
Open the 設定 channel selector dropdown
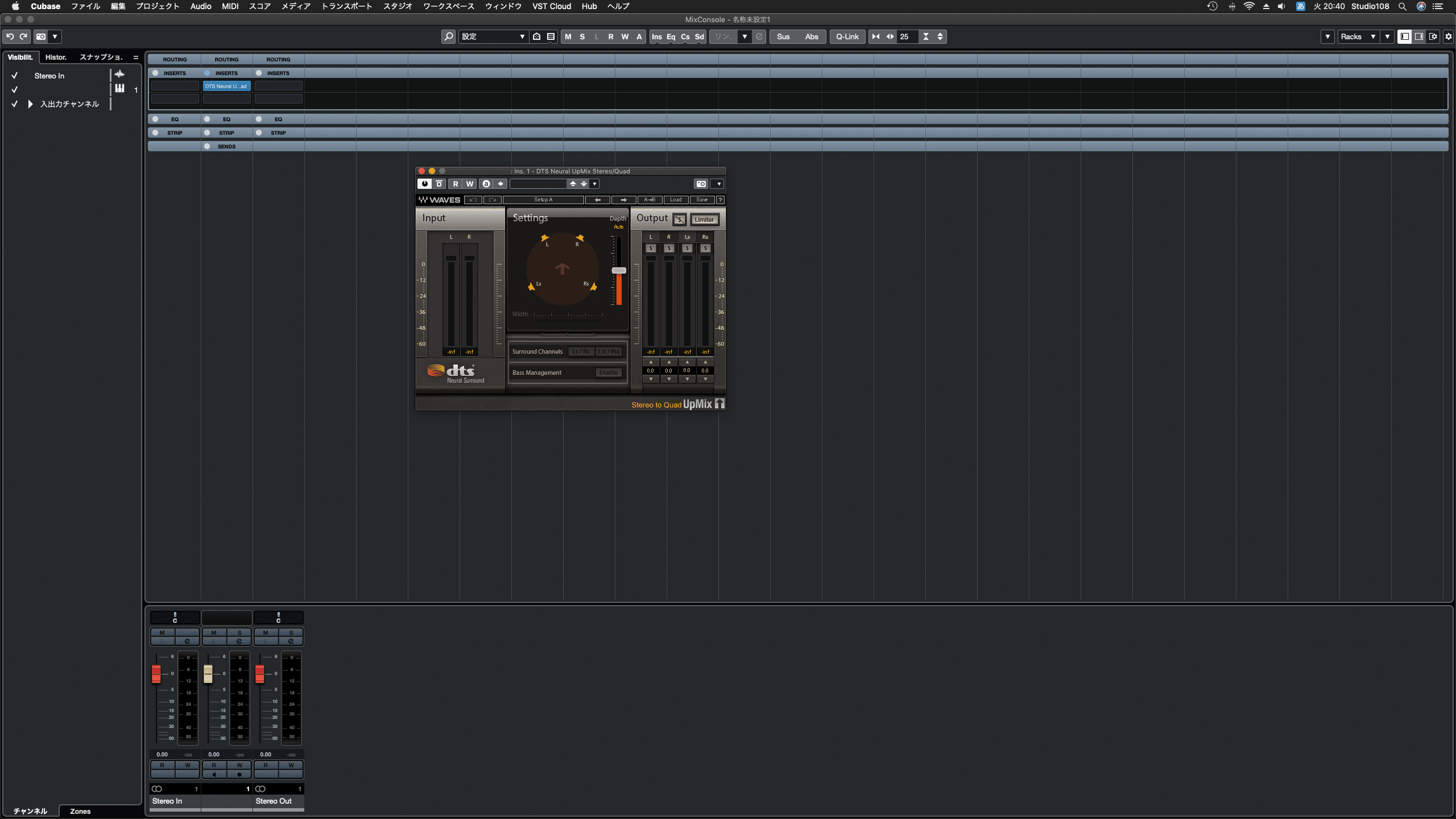point(521,36)
